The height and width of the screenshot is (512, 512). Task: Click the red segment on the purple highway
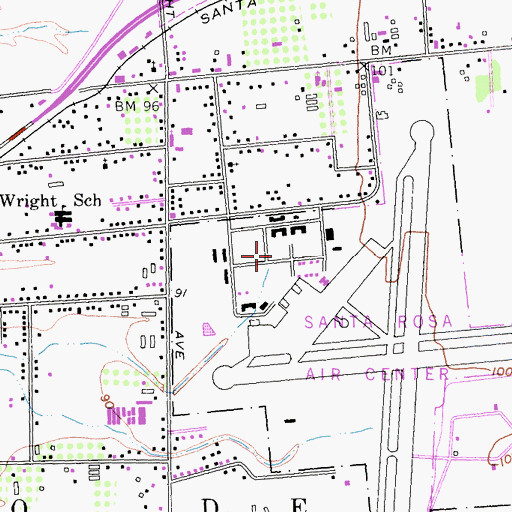[17, 133]
